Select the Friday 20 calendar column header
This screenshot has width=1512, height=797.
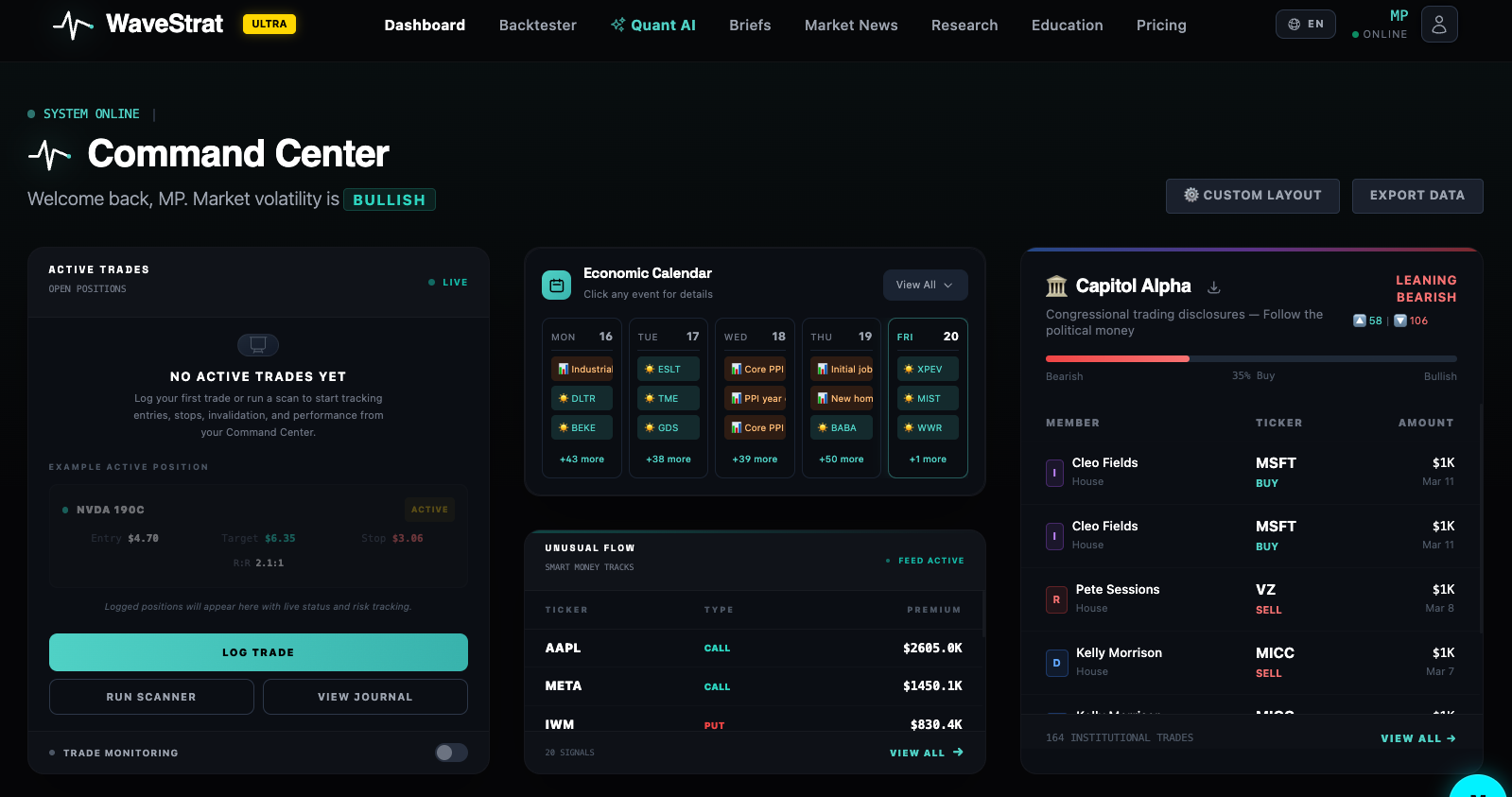(x=928, y=337)
